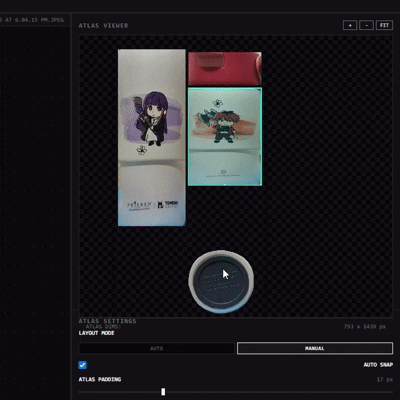Select the AUTO layout mode
Image resolution: width=400 pixels, height=400 pixels.
click(156, 348)
